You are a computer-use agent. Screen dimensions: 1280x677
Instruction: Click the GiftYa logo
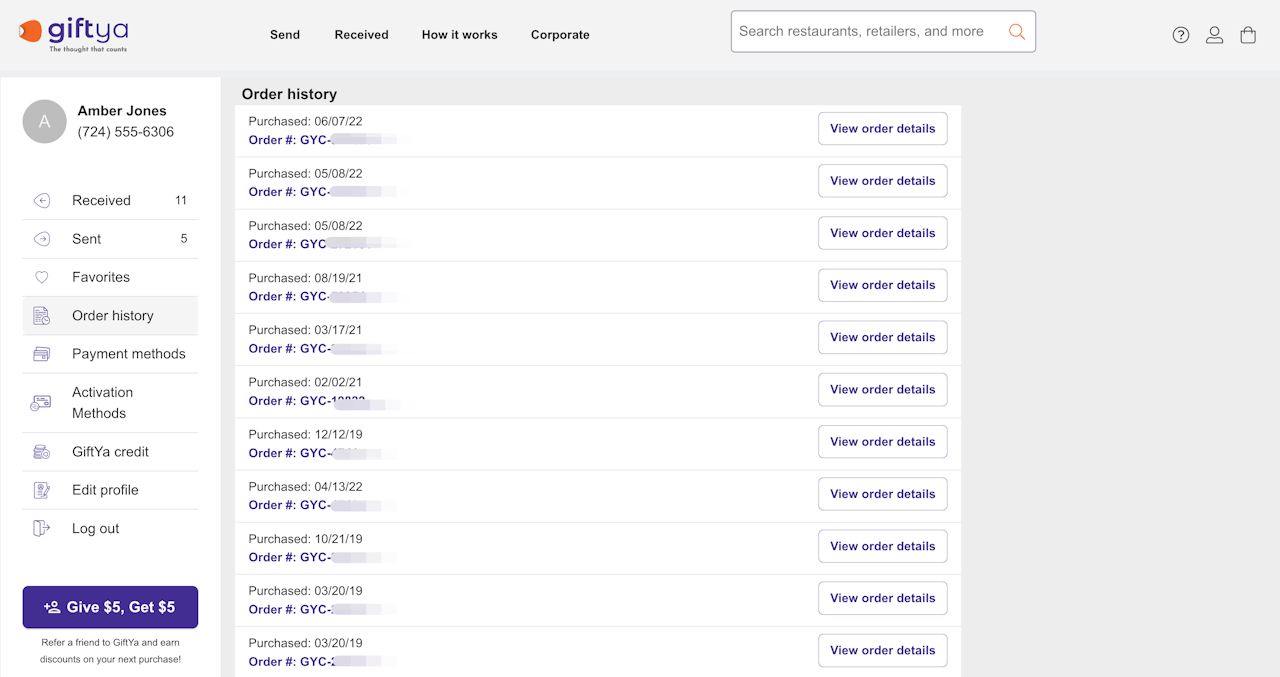[x=73, y=34]
